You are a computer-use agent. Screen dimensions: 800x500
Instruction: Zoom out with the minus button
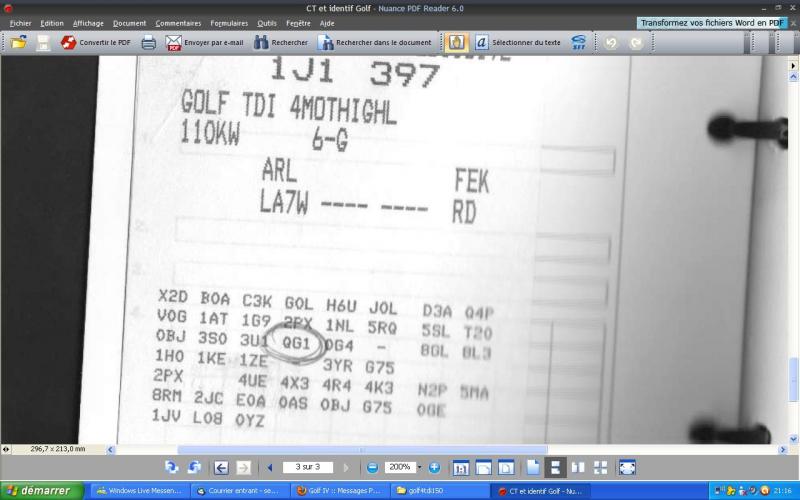pyautogui.click(x=372, y=467)
